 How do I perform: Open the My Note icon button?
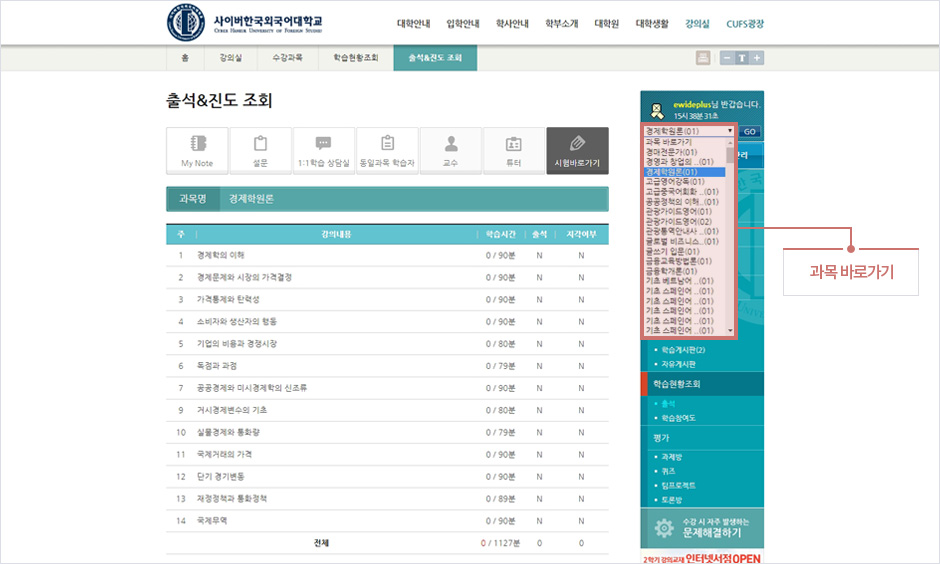pyautogui.click(x=197, y=151)
